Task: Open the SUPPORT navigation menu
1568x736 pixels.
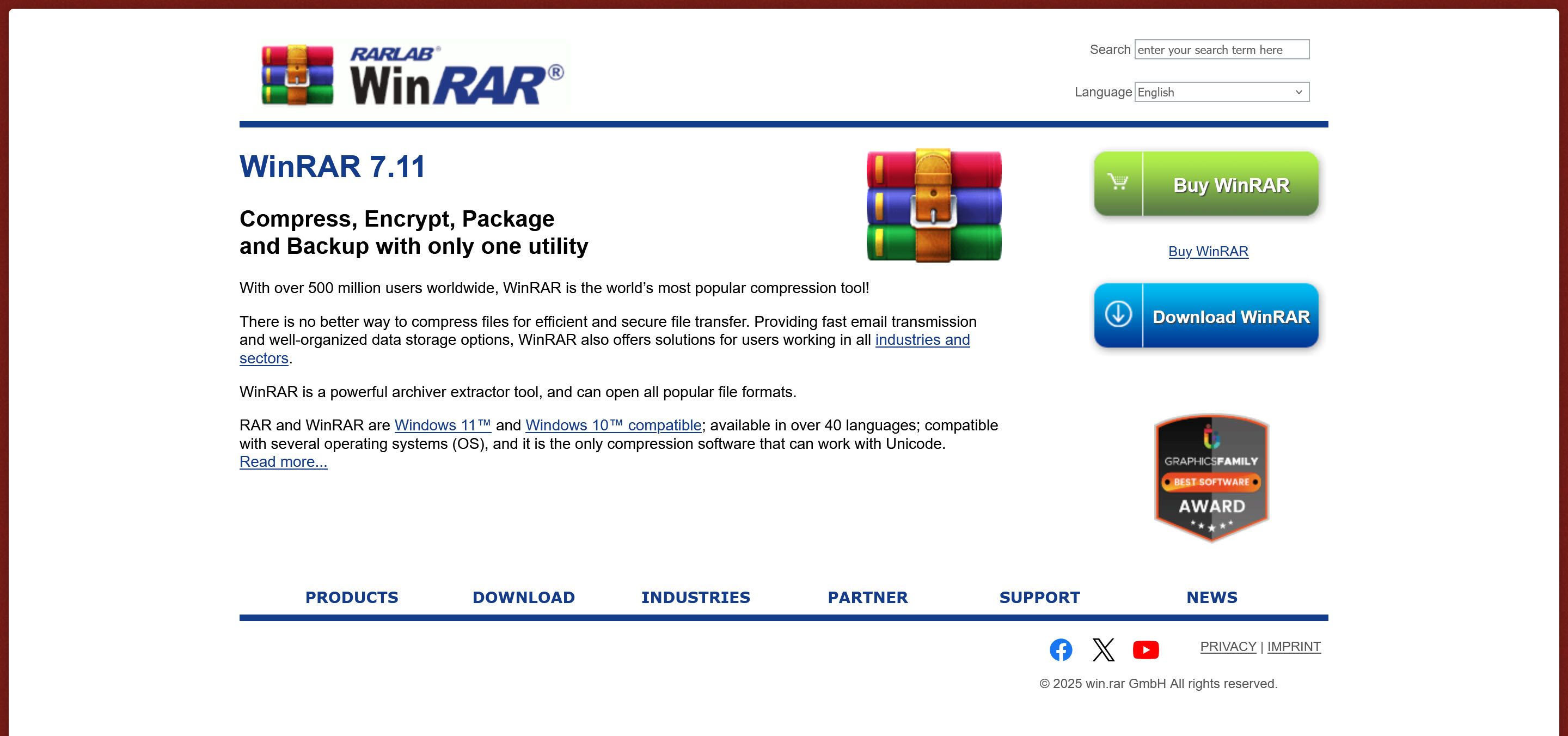Action: [x=1040, y=598]
